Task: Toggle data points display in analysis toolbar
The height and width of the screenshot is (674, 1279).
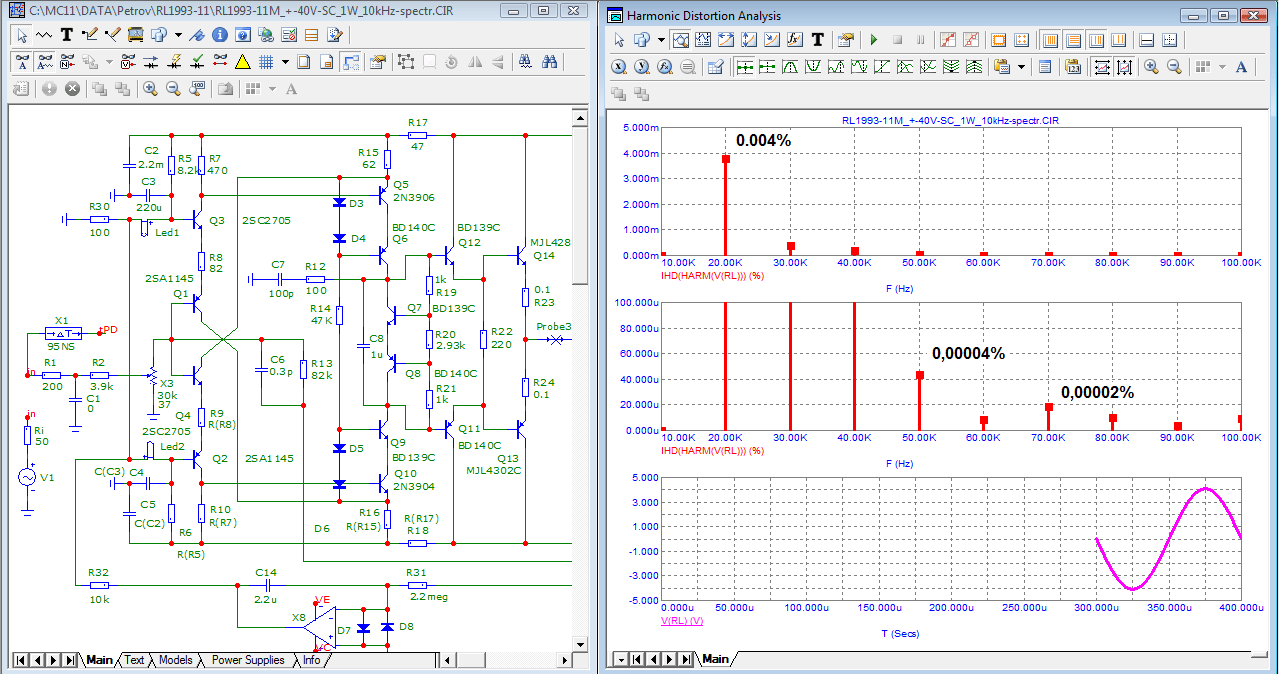Action: 948,40
